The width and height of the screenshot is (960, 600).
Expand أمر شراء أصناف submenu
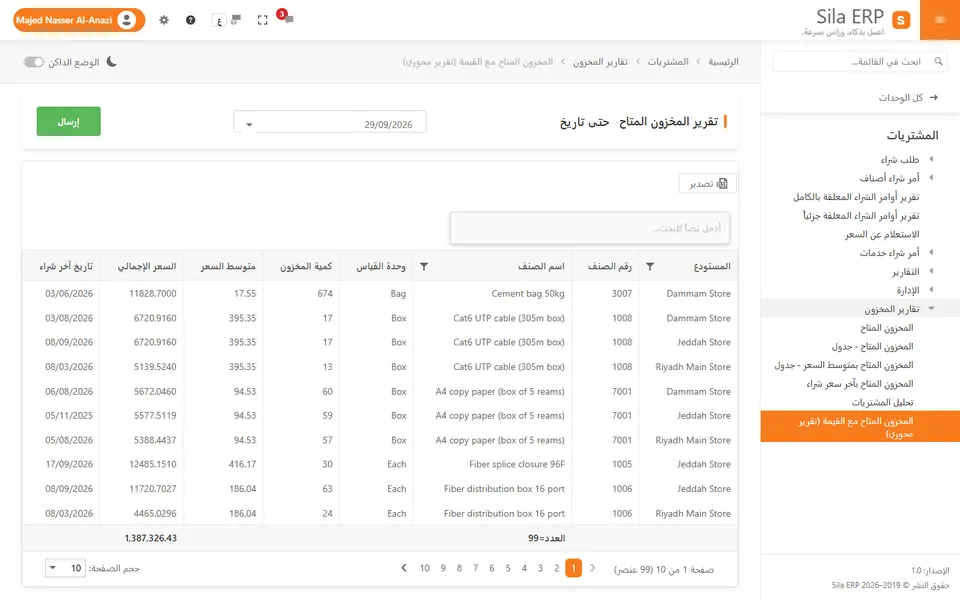[930, 178]
